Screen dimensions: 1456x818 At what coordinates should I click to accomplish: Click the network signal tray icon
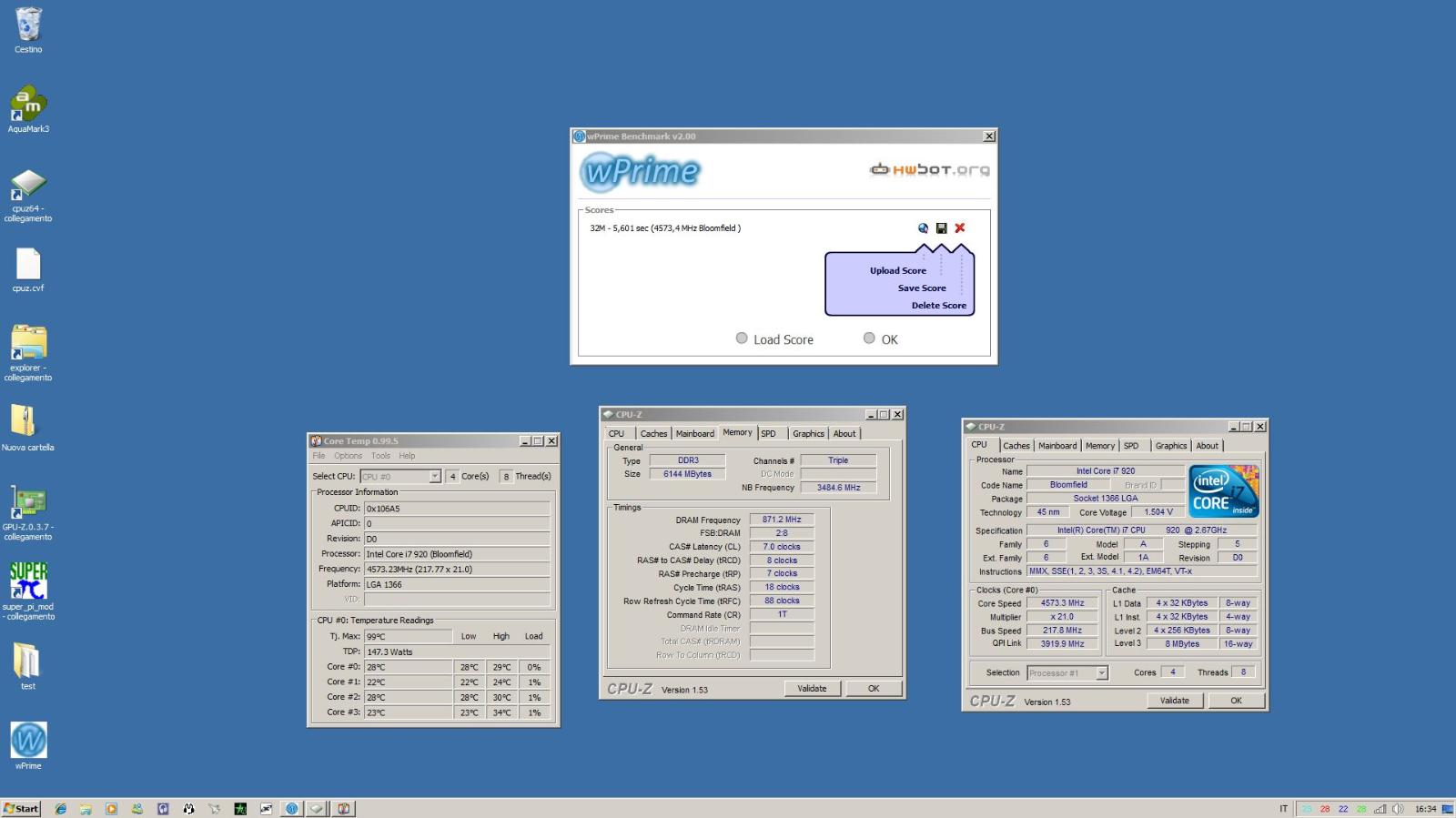[1380, 808]
